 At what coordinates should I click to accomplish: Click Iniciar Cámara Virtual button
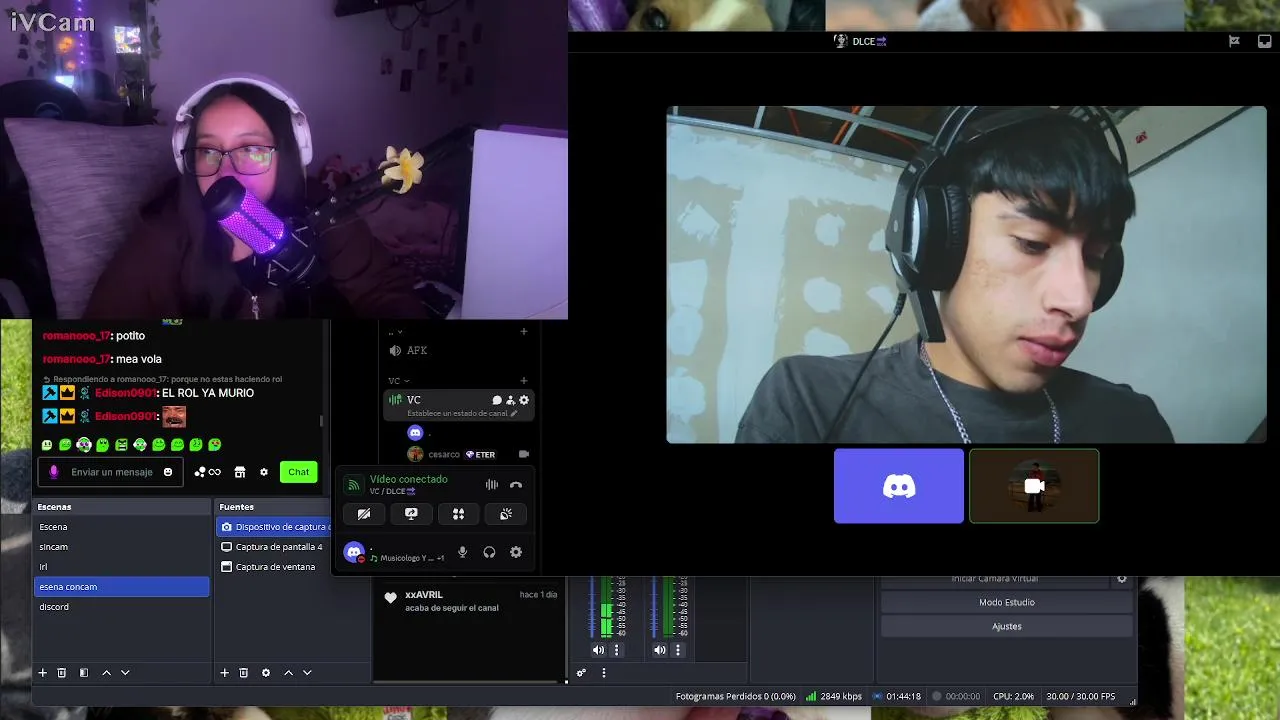pyautogui.click(x=994, y=579)
